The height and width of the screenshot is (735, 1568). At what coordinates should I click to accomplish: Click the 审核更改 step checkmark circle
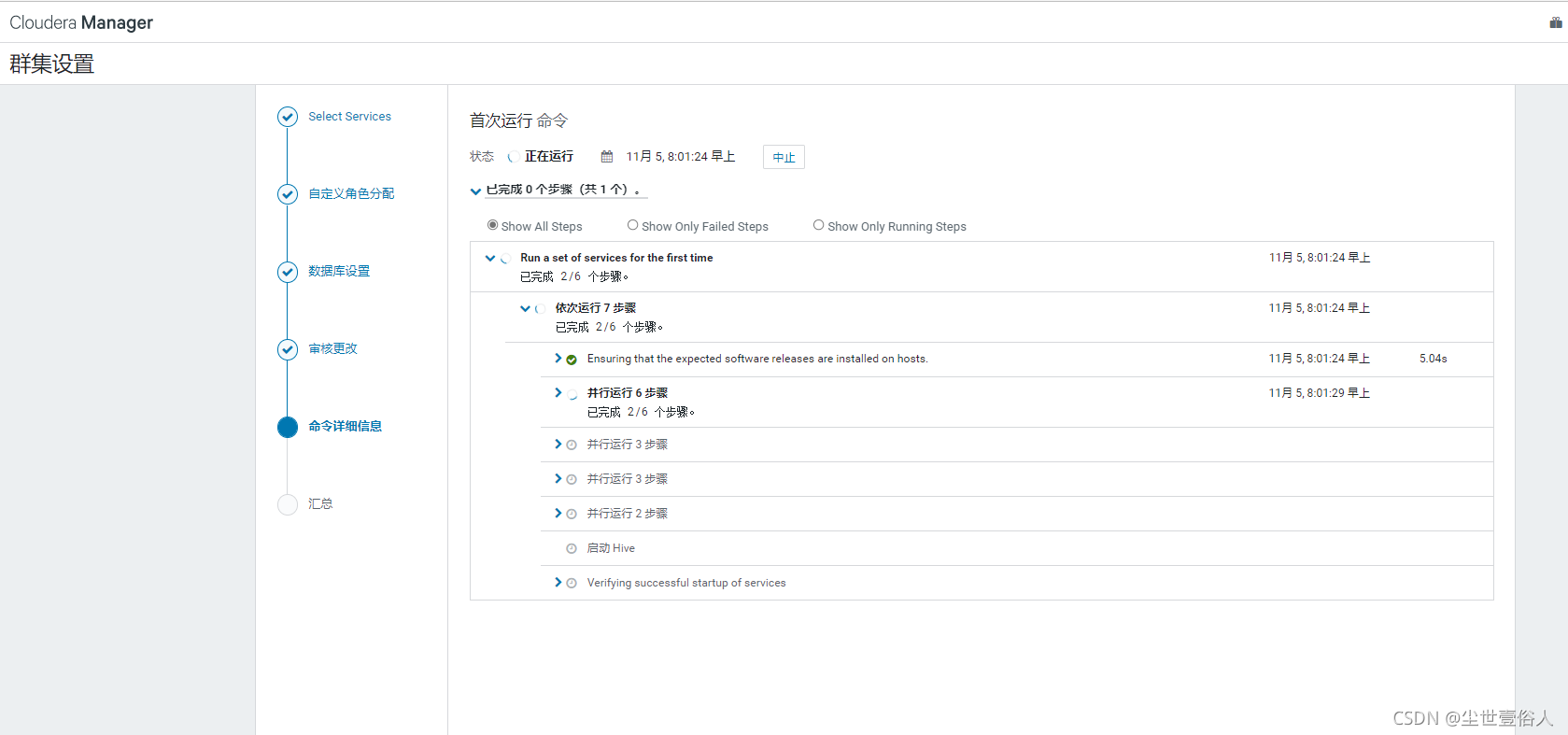pos(288,349)
